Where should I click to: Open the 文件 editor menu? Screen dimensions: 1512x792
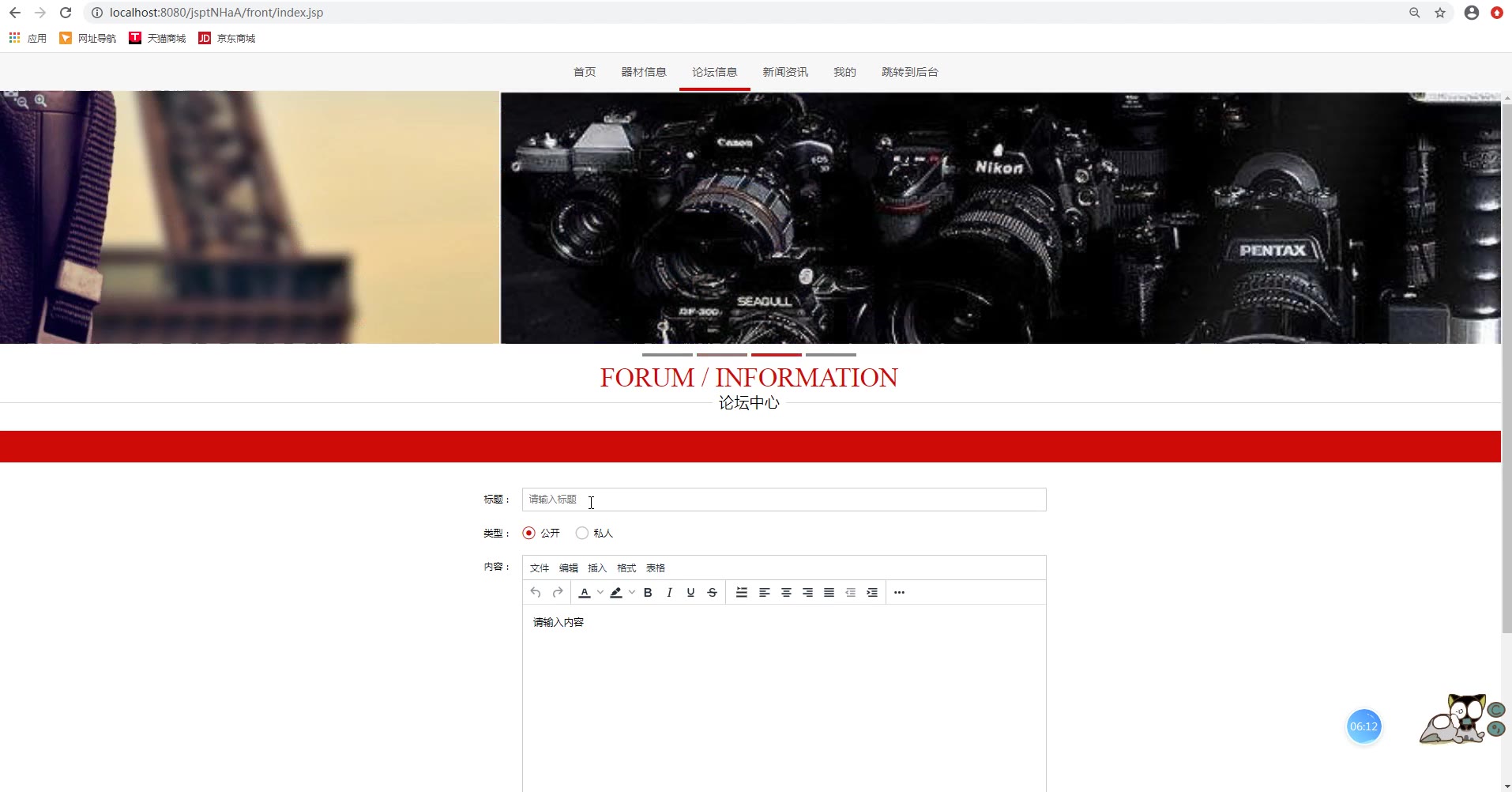(x=540, y=568)
